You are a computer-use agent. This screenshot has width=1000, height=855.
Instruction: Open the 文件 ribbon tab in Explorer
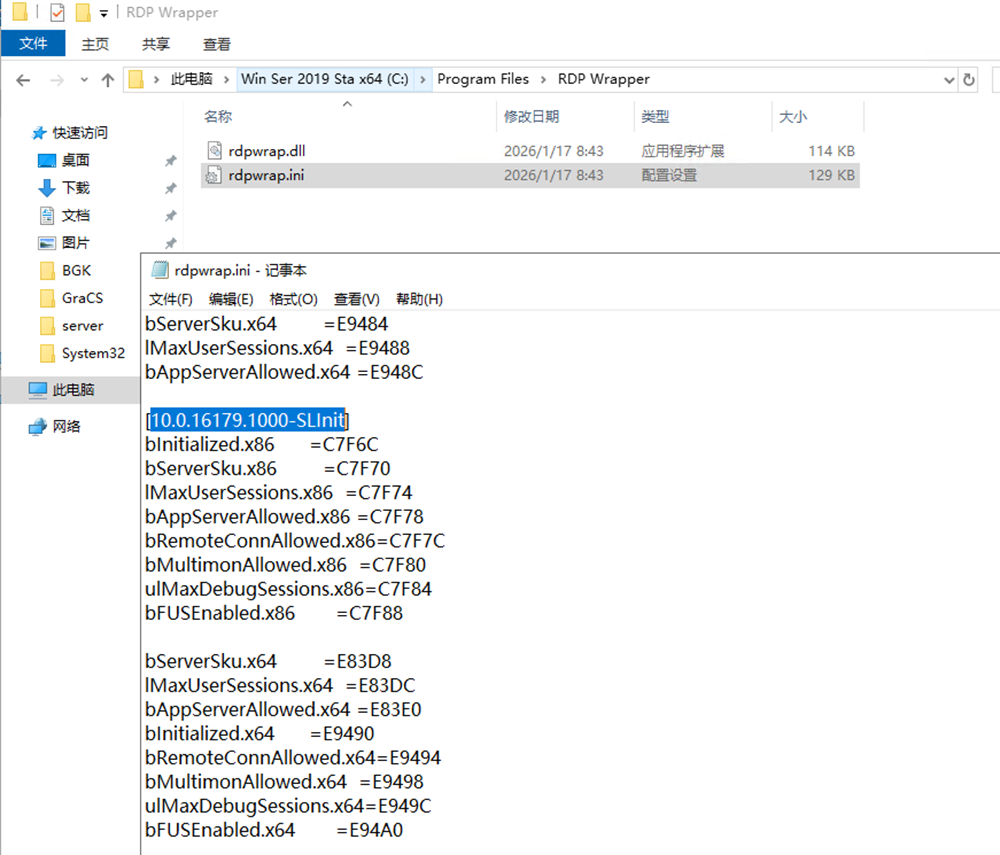[33, 44]
